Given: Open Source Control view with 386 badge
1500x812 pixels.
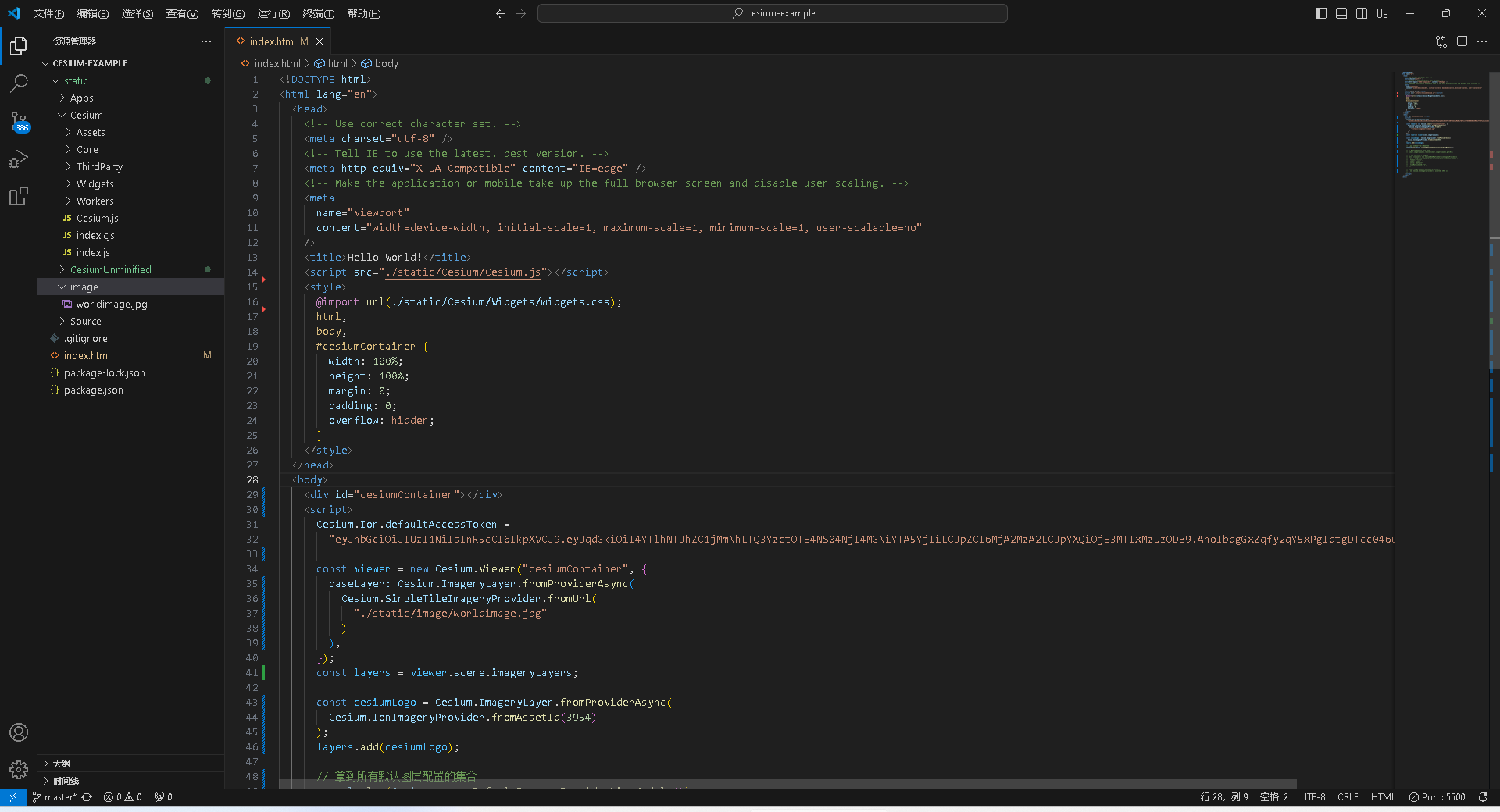Looking at the screenshot, I should coord(19,121).
